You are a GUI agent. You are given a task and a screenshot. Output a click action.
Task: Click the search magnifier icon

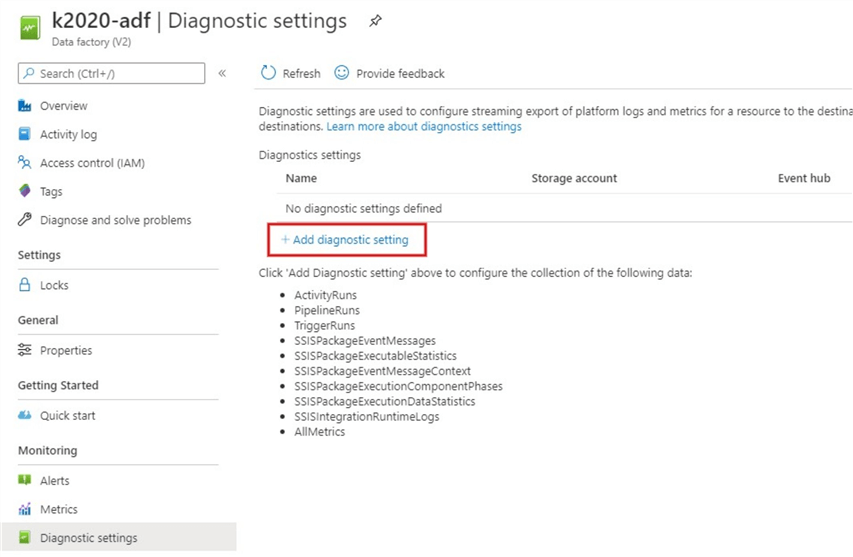pyautogui.click(x=29, y=73)
